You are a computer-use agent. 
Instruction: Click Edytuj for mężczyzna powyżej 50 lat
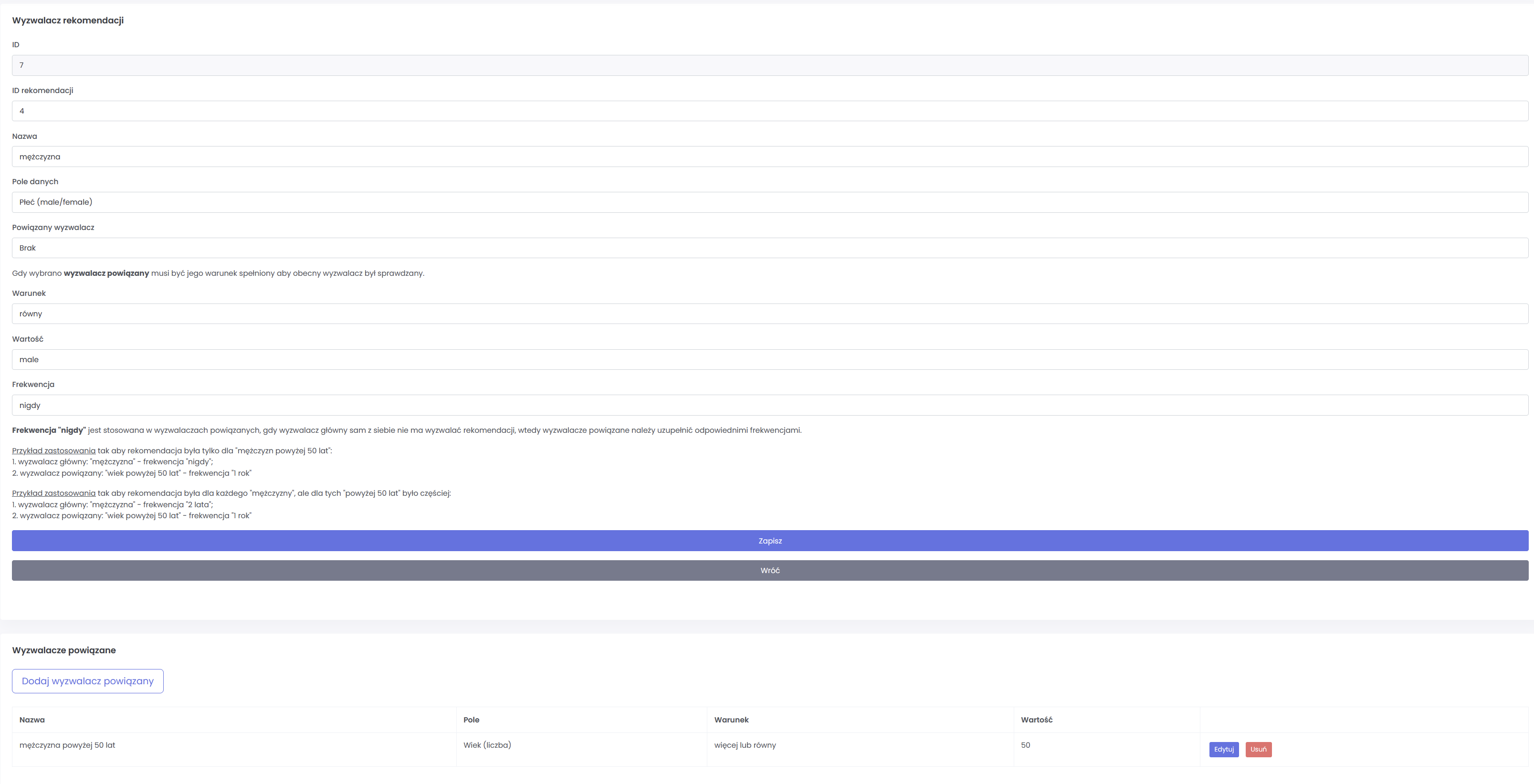point(1223,749)
